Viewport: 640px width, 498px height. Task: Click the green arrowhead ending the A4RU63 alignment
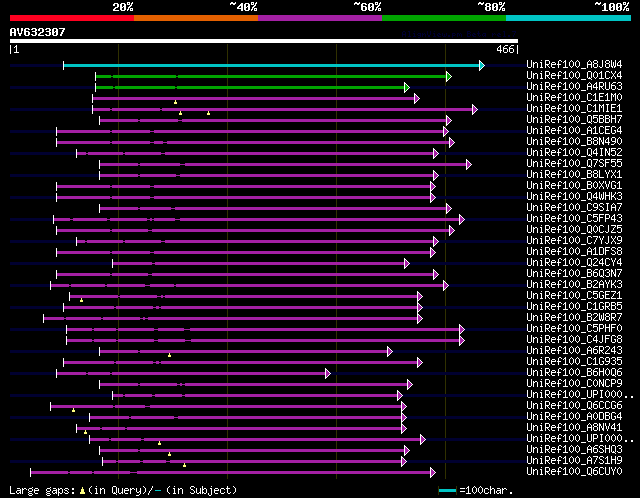[407, 87]
